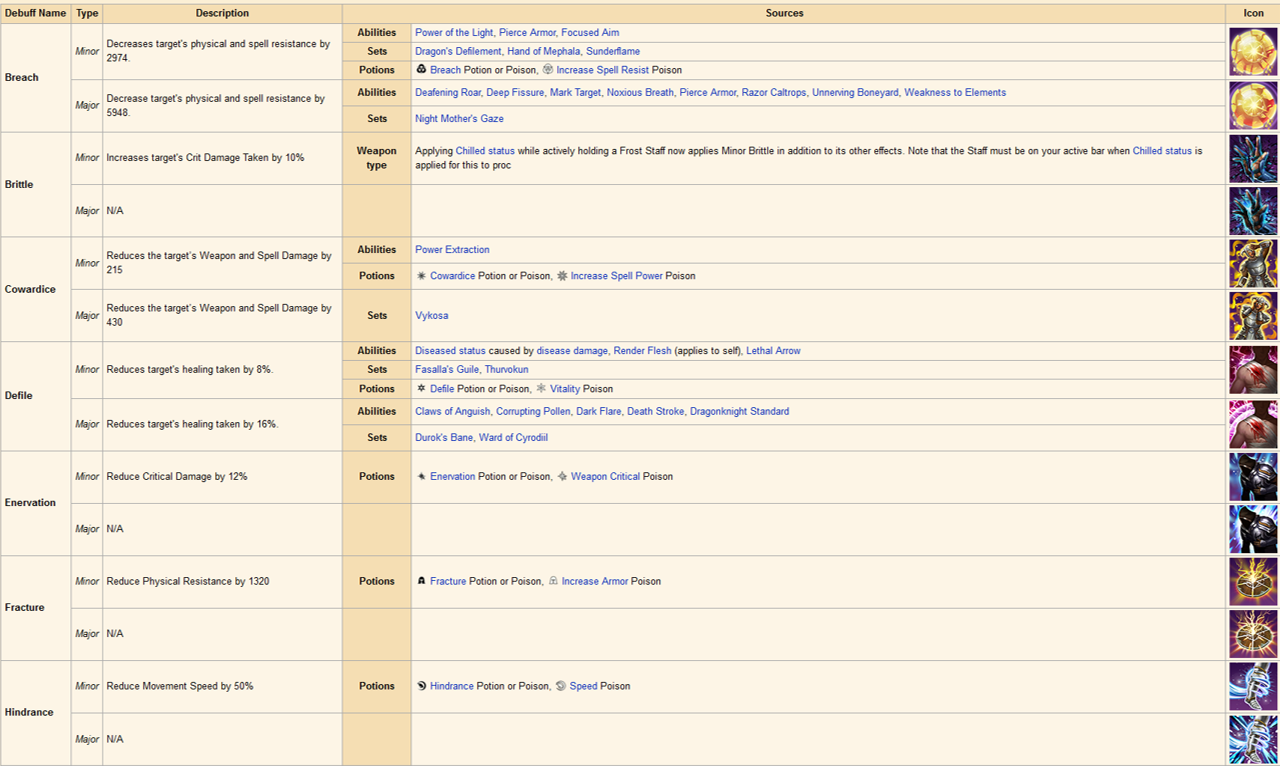This screenshot has height=766, width=1280.
Task: Click the Unnerving Boneyard link
Action: pos(855,92)
